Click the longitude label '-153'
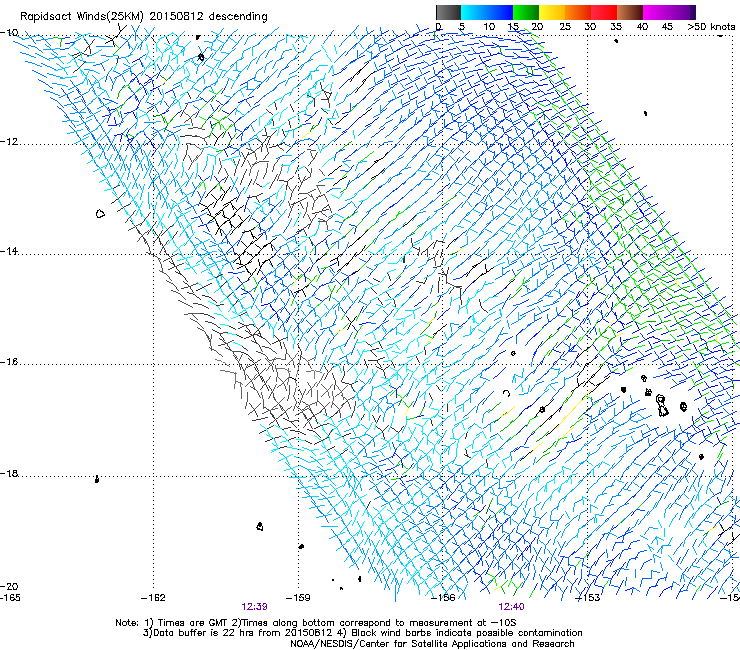This screenshot has height=650, width=740. pyautogui.click(x=588, y=598)
